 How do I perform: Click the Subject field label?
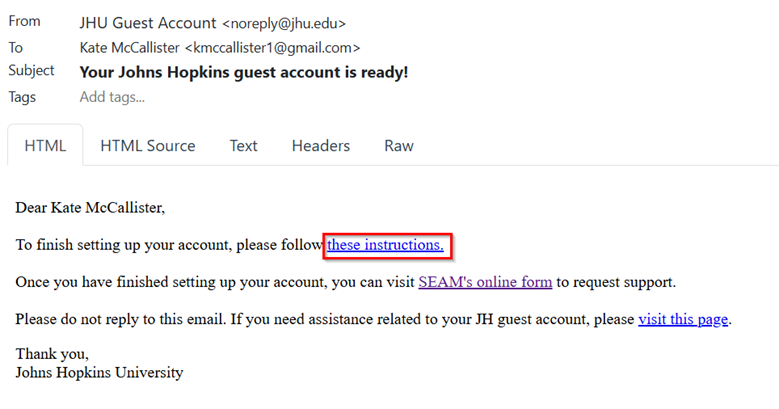[x=31, y=71]
